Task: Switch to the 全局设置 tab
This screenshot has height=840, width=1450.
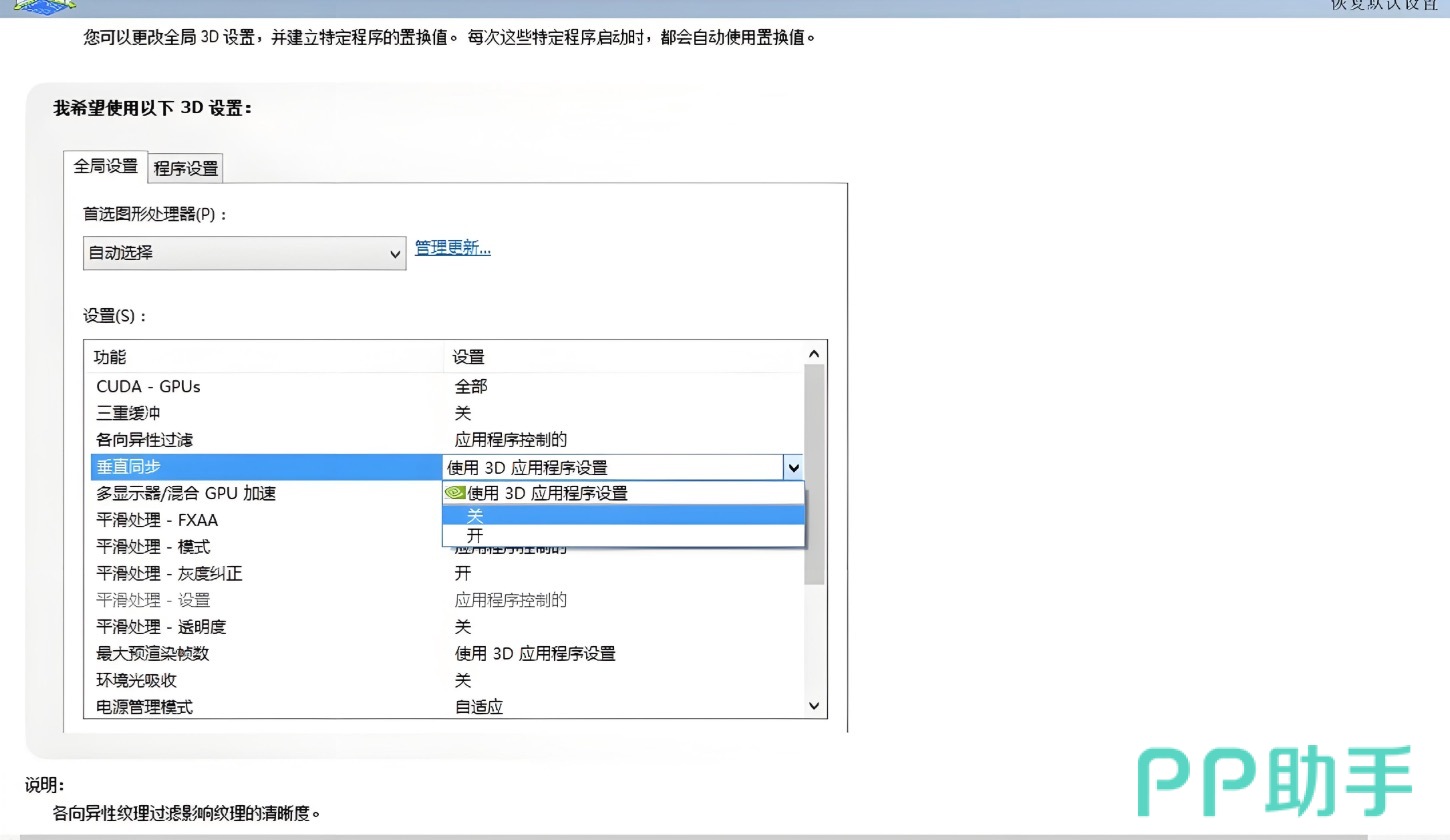Action: [106, 166]
